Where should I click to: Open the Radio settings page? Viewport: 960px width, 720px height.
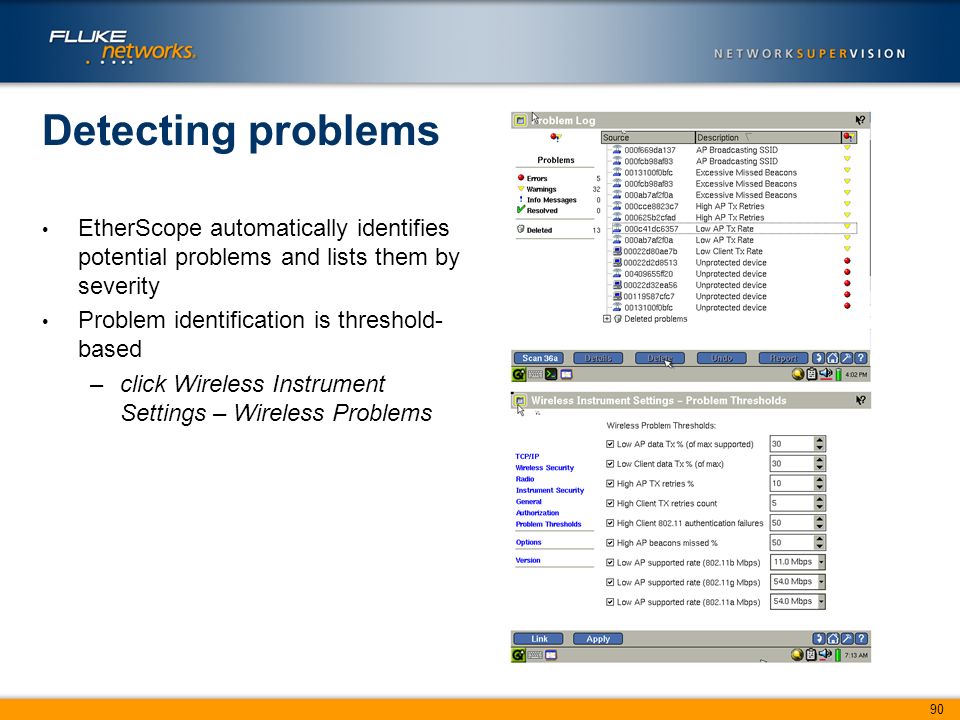[x=525, y=479]
